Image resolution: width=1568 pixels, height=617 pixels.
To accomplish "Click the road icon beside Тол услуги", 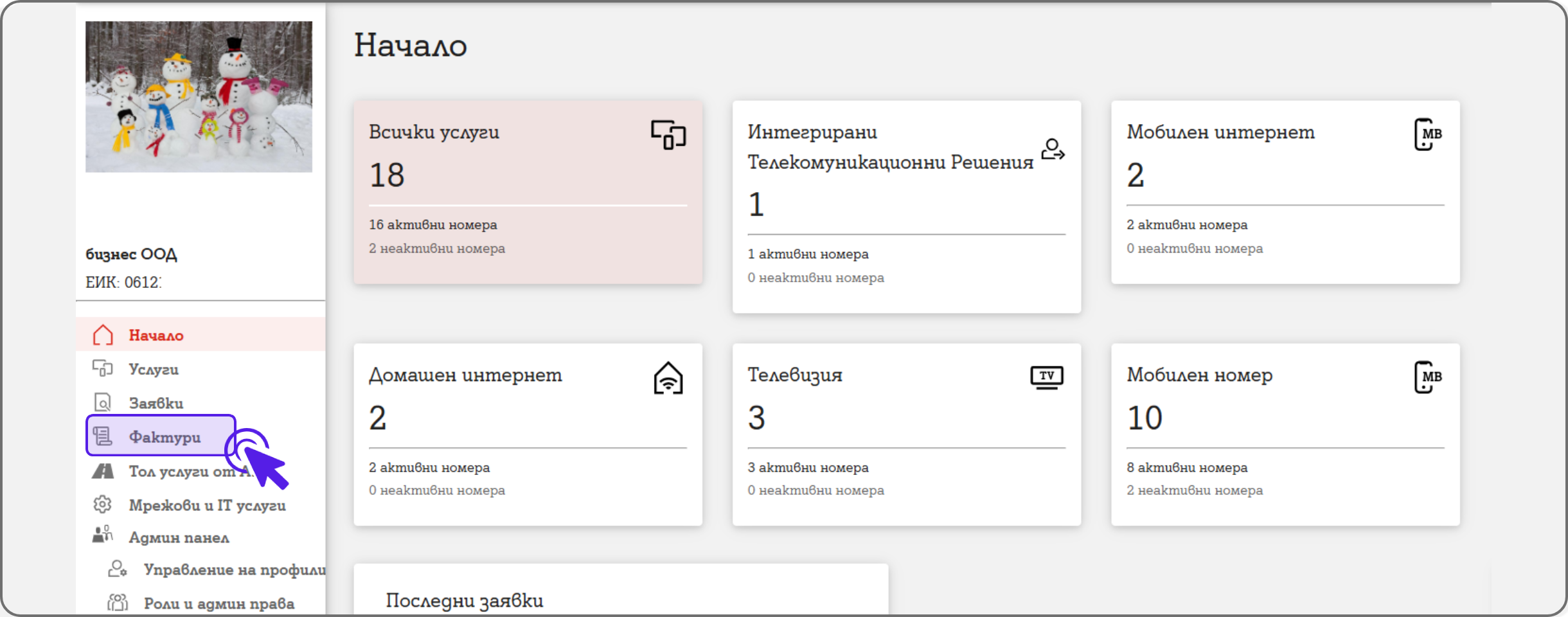I will pyautogui.click(x=103, y=471).
